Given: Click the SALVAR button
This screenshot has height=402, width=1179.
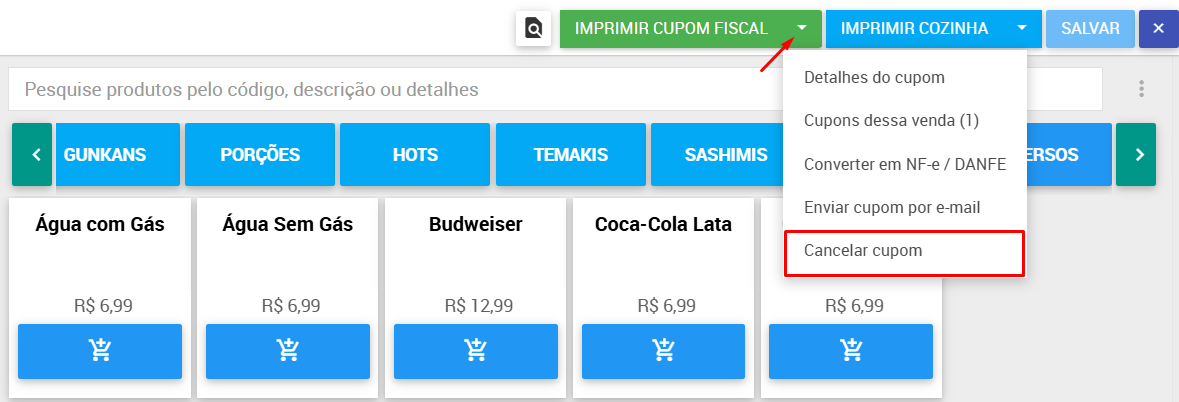Looking at the screenshot, I should 1090,29.
